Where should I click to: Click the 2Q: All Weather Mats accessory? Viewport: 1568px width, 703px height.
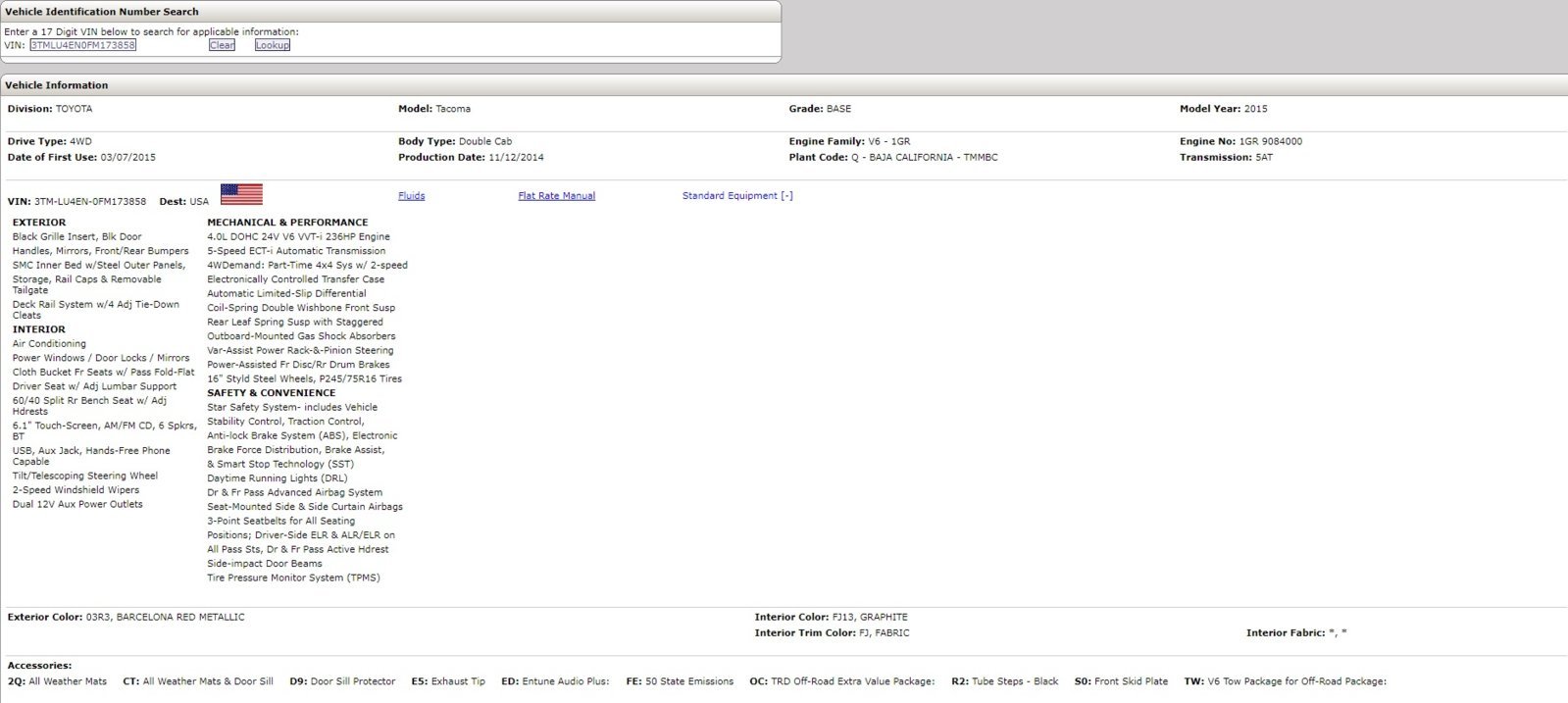coord(57,681)
